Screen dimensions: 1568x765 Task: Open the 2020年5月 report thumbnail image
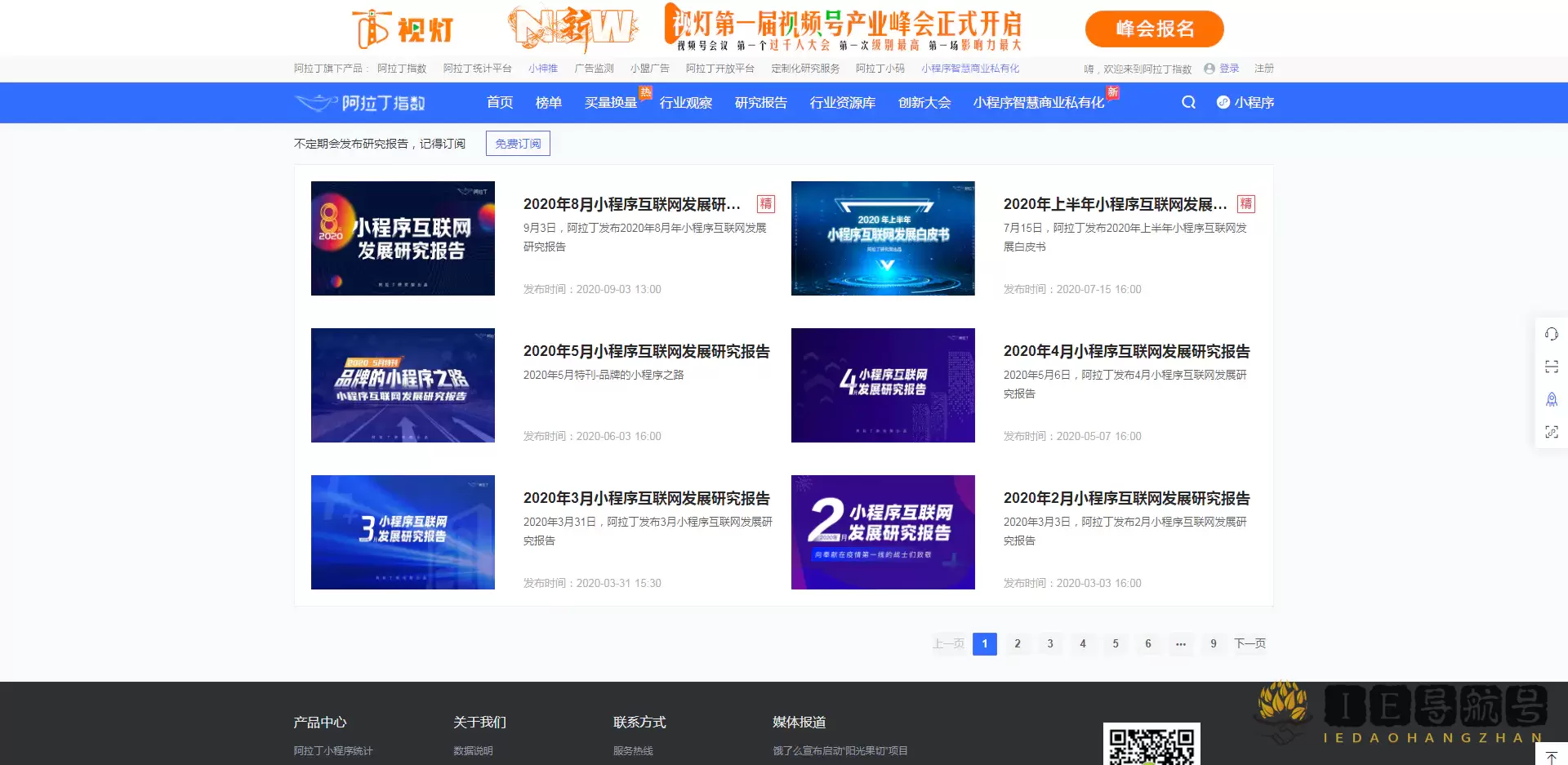click(402, 385)
